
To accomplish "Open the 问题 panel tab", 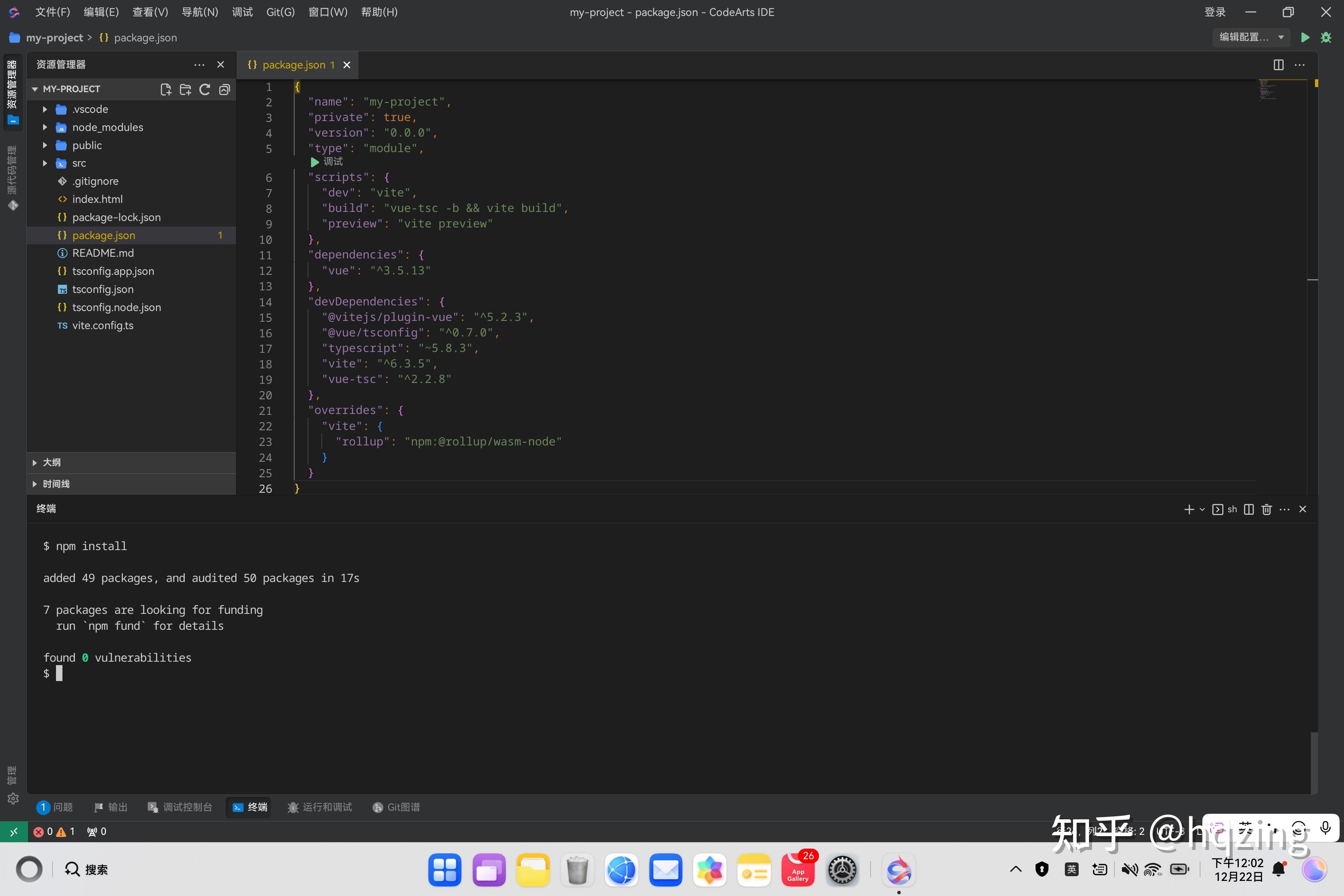I will (x=63, y=807).
